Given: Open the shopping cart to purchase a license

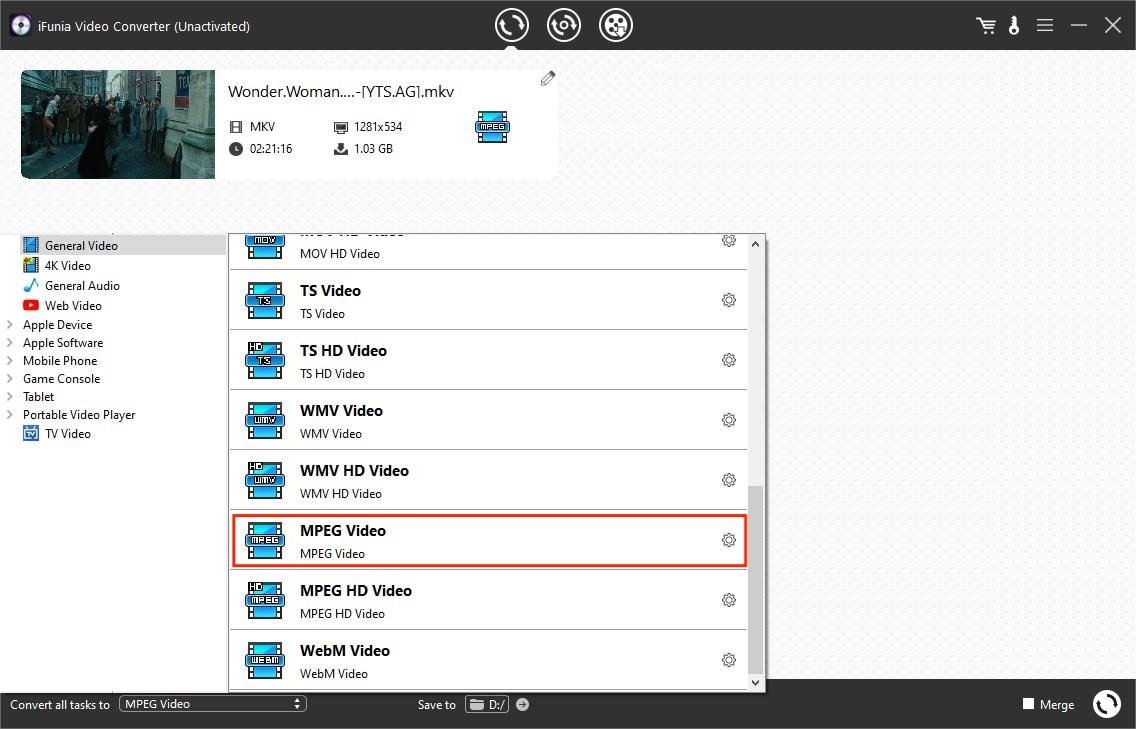Looking at the screenshot, I should click(985, 25).
